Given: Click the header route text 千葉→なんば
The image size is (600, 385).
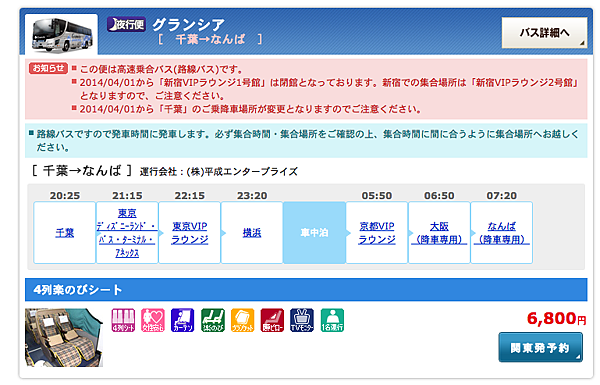Looking at the screenshot, I should (x=210, y=39).
